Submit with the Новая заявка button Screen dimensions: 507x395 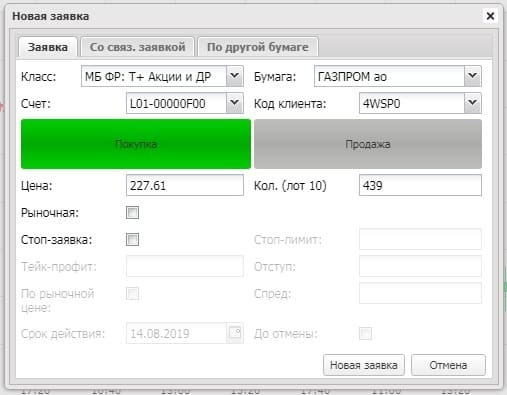tap(364, 365)
